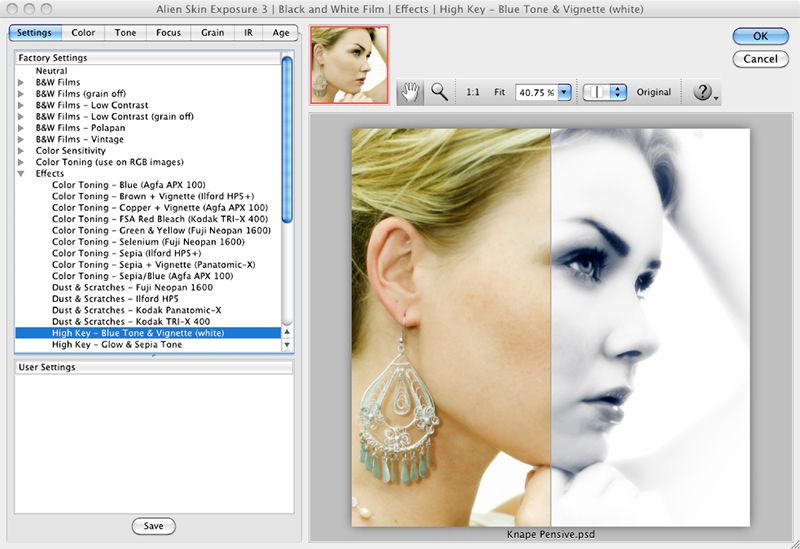The width and height of the screenshot is (800, 549).
Task: Expand the Color Sensitivity group
Action: coord(21,151)
